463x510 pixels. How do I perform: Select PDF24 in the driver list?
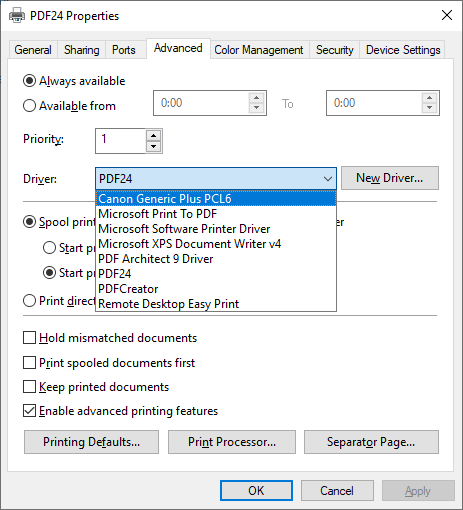tap(216, 274)
